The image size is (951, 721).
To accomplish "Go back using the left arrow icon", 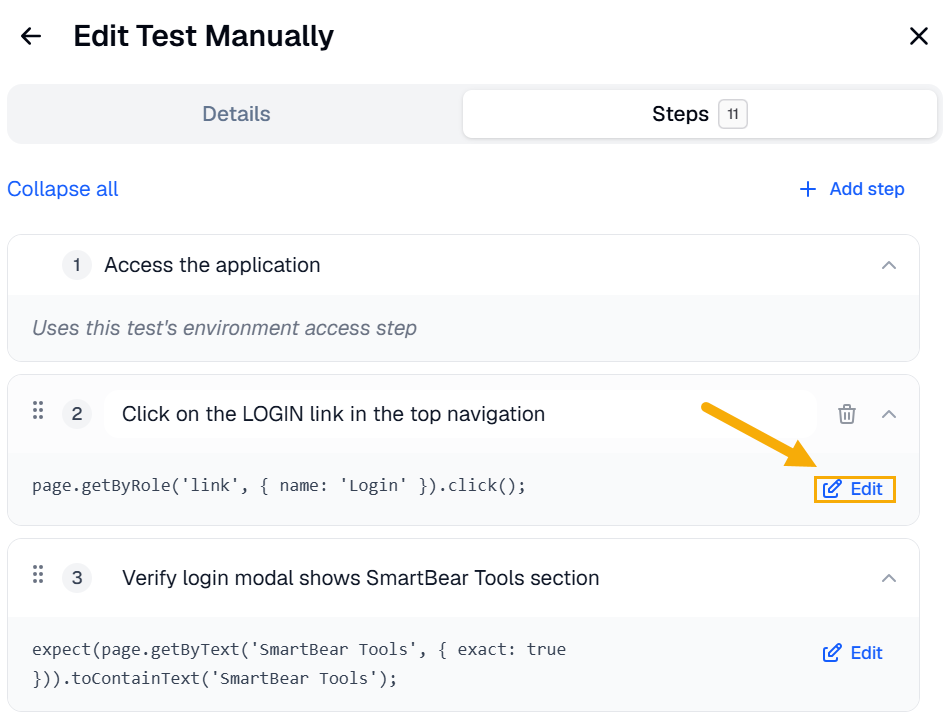I will coord(31,36).
